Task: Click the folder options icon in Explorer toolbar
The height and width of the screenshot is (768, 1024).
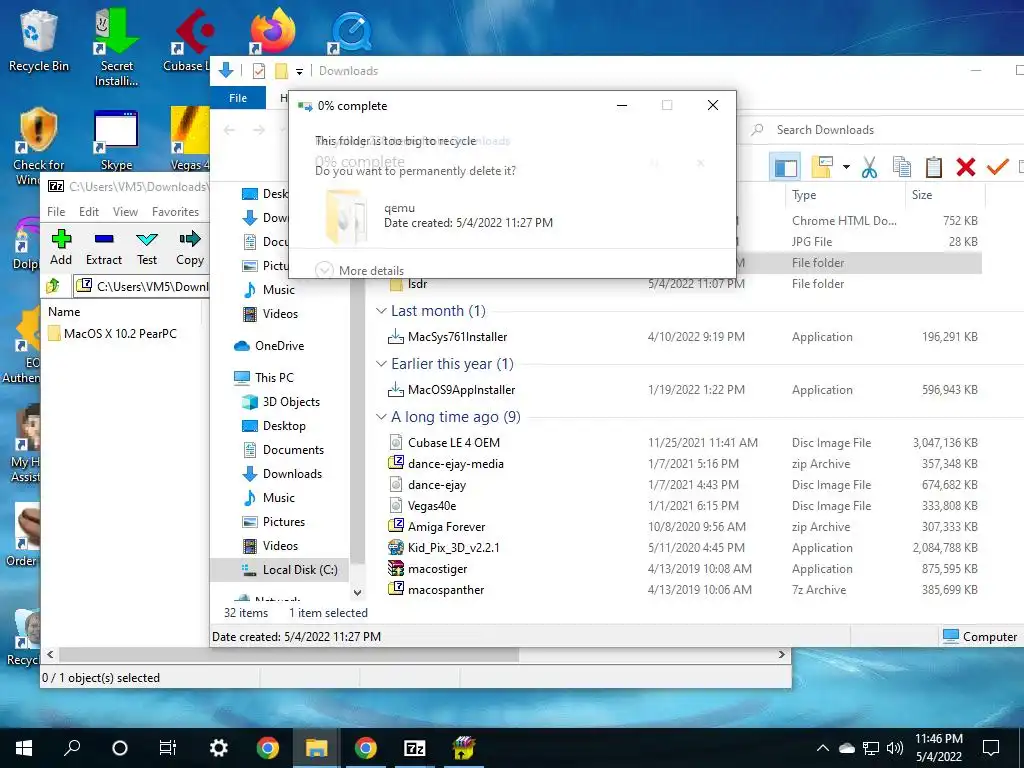Action: coord(822,167)
